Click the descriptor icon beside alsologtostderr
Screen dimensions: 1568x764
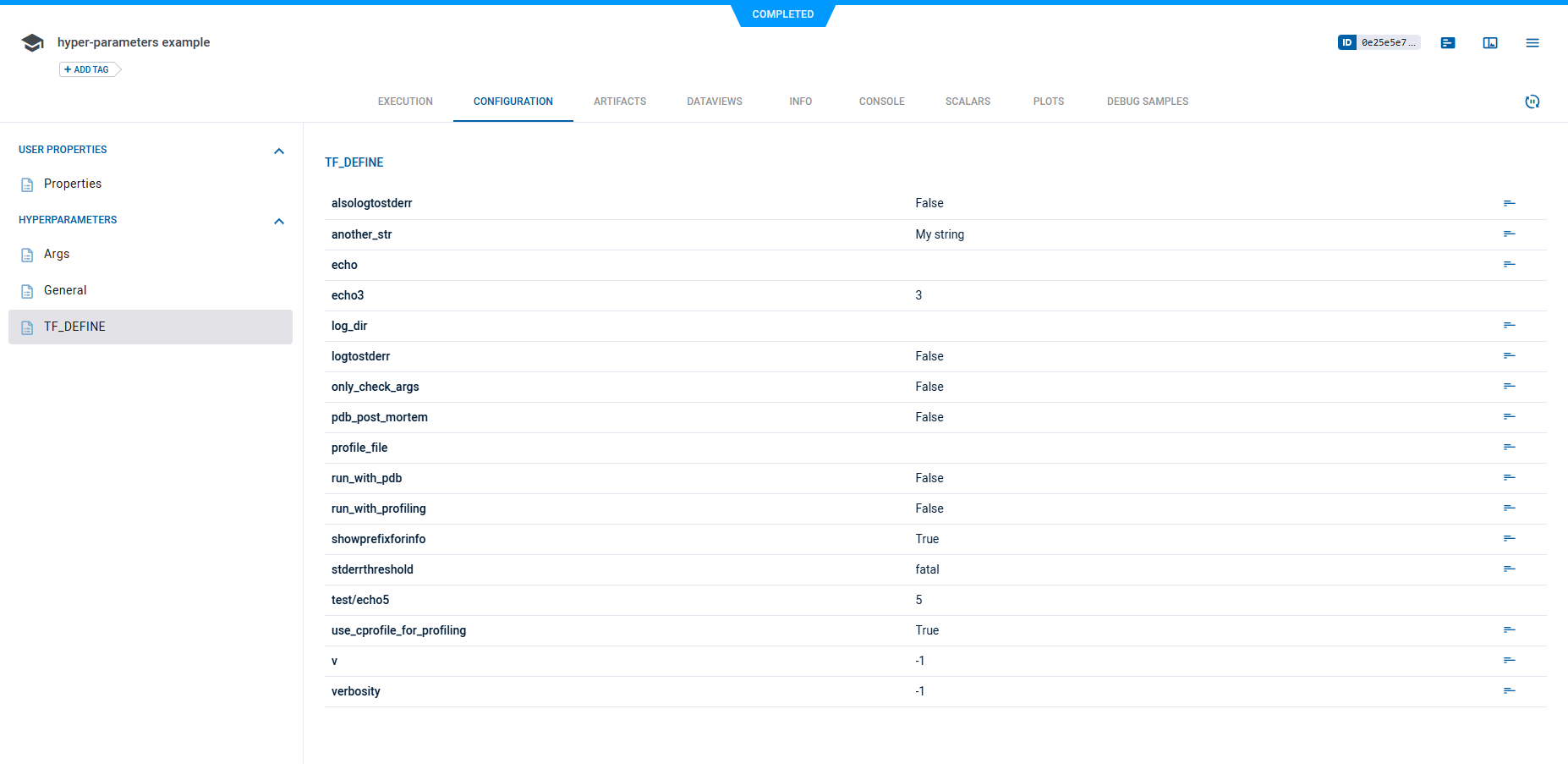[1510, 203]
